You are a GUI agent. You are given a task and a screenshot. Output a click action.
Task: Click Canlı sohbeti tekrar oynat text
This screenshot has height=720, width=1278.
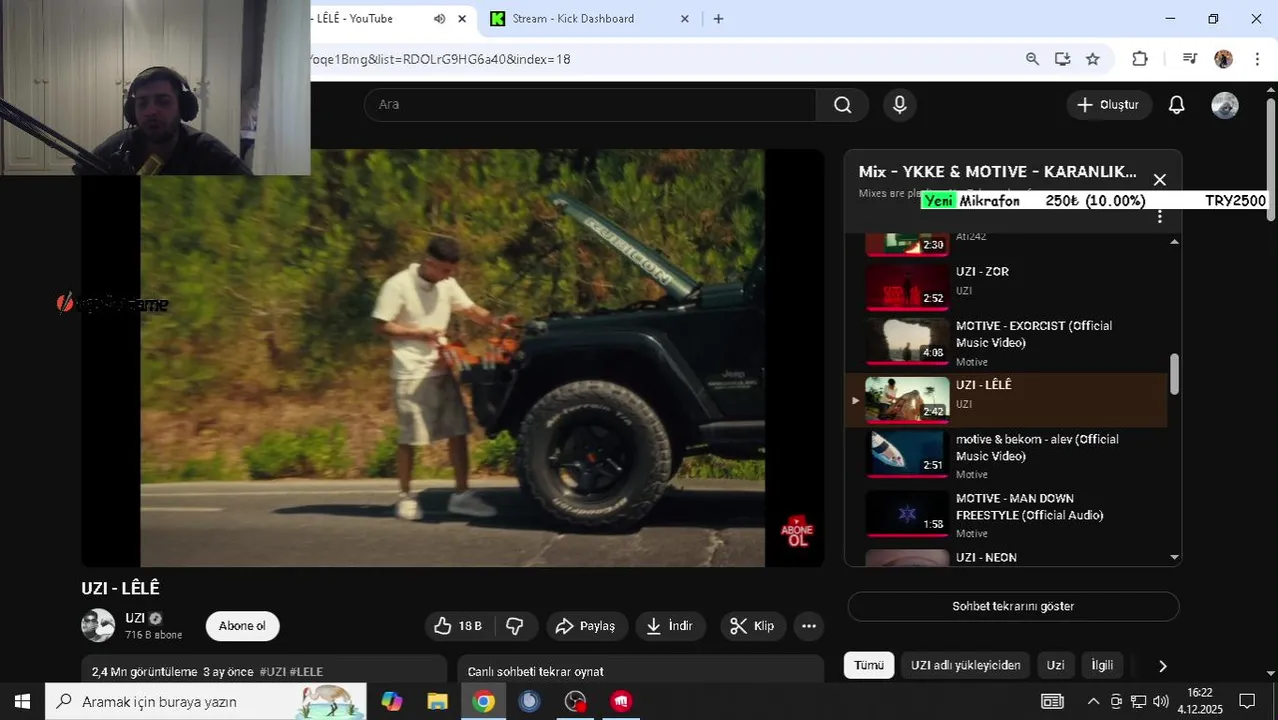coord(535,672)
